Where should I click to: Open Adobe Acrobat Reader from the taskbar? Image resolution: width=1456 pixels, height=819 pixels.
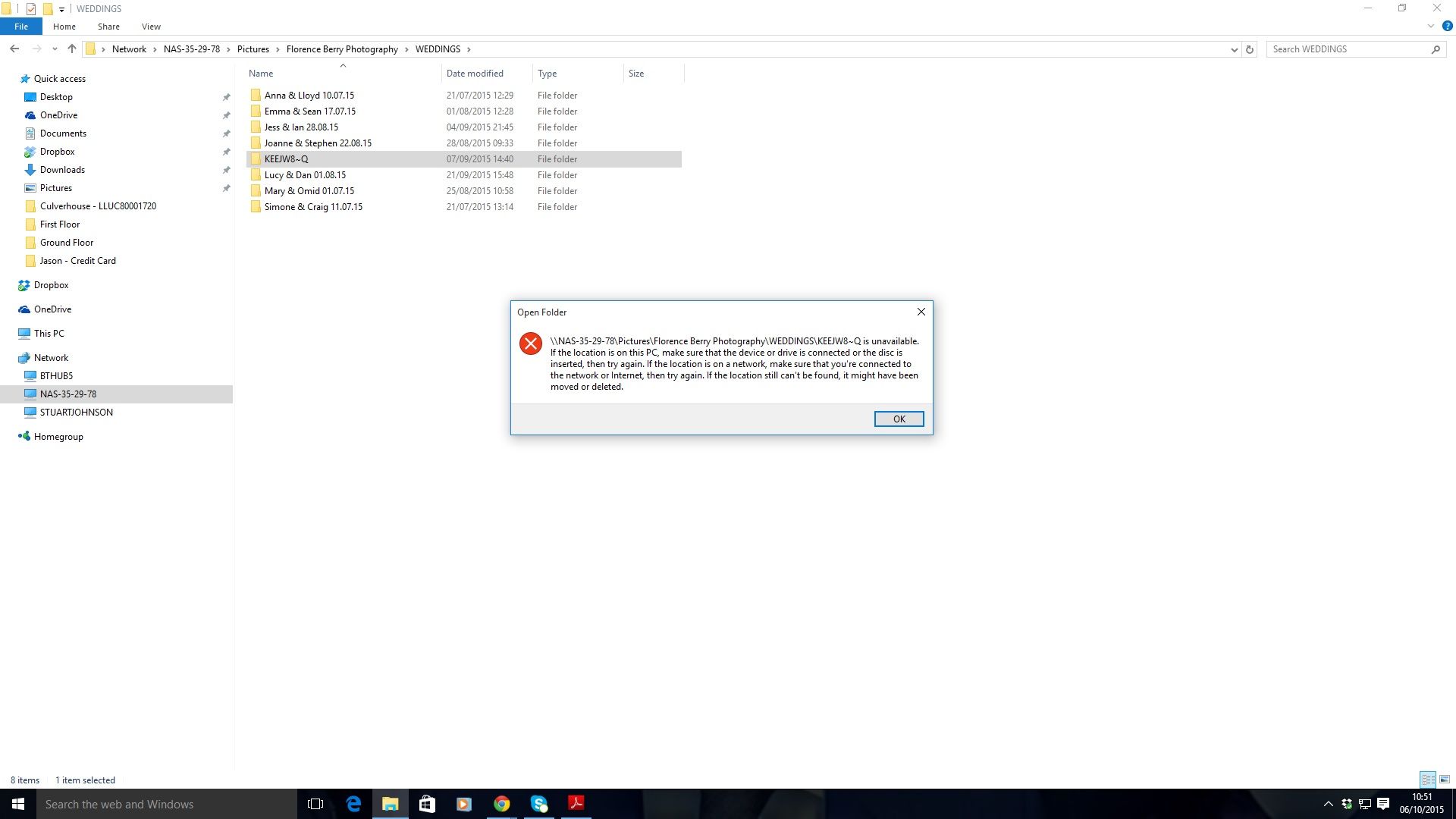tap(576, 804)
